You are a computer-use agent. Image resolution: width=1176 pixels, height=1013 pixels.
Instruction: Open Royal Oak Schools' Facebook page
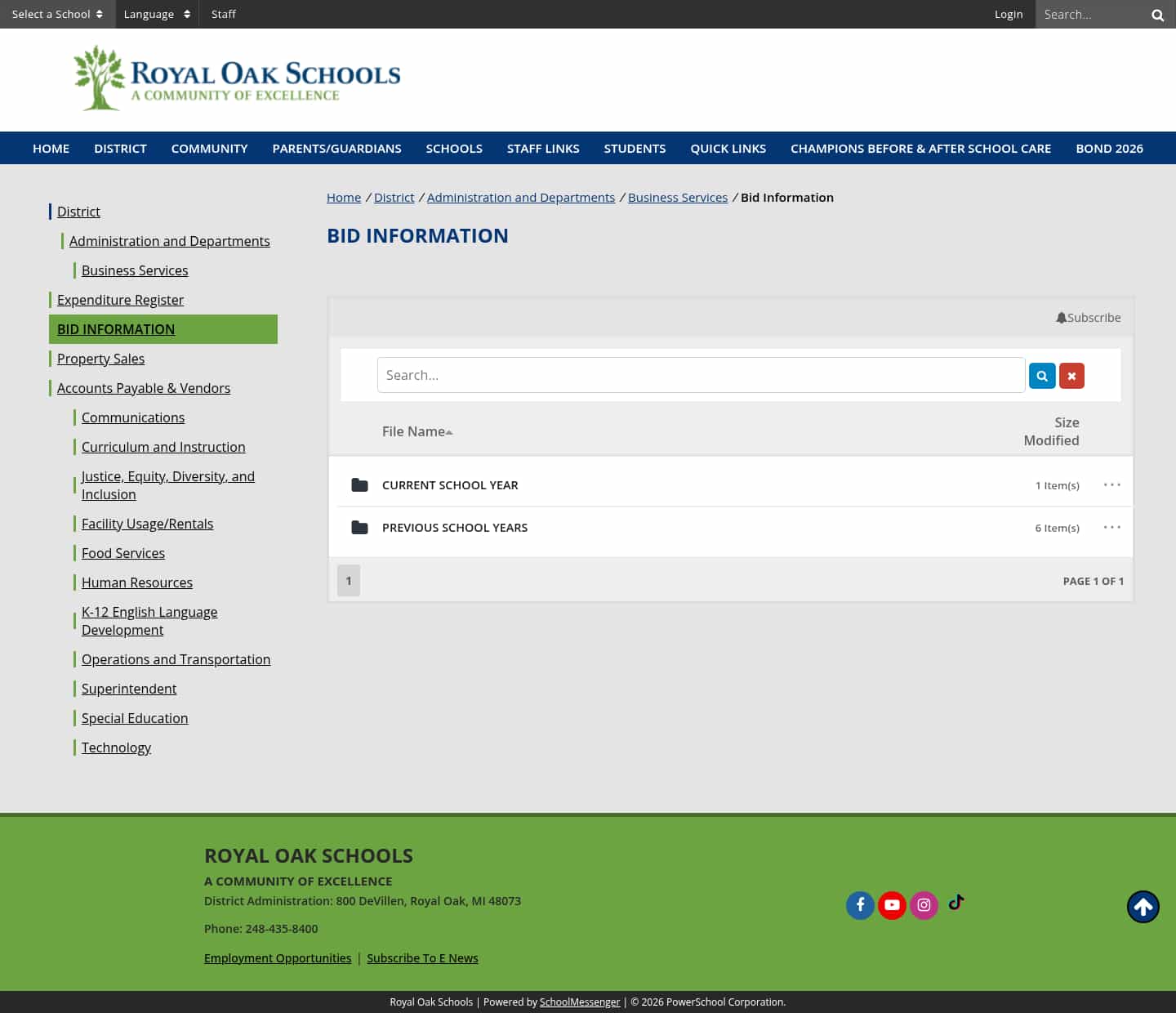click(x=860, y=905)
